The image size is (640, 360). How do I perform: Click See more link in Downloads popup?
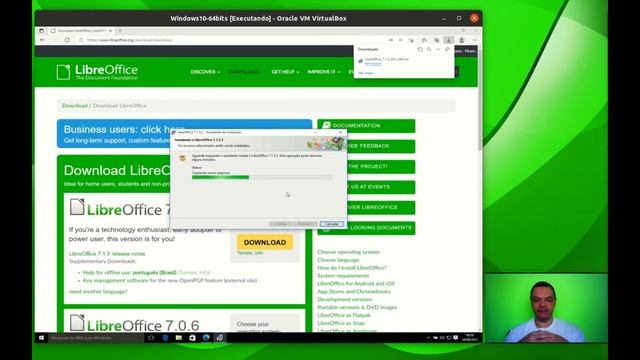tap(366, 73)
